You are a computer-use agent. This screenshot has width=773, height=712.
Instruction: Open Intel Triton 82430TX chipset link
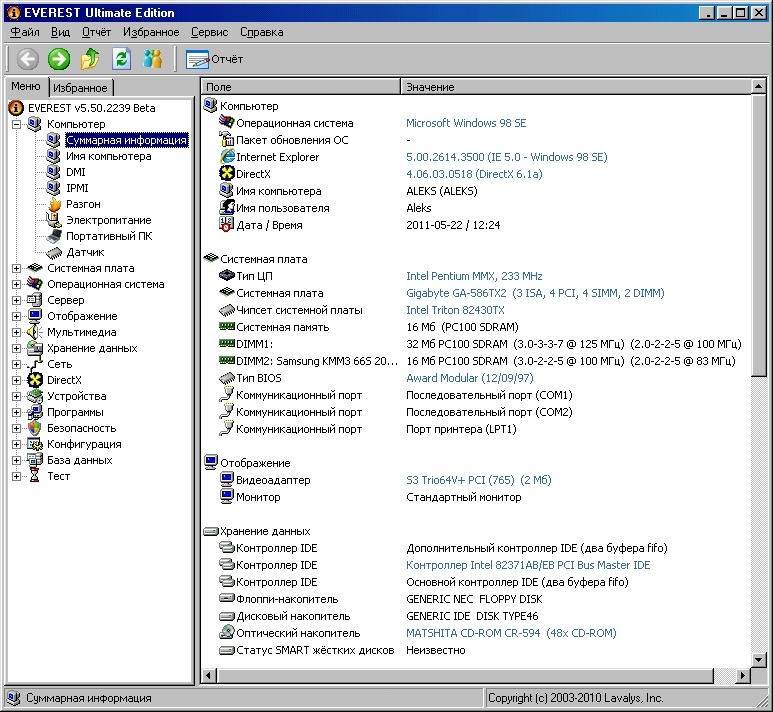click(x=455, y=310)
